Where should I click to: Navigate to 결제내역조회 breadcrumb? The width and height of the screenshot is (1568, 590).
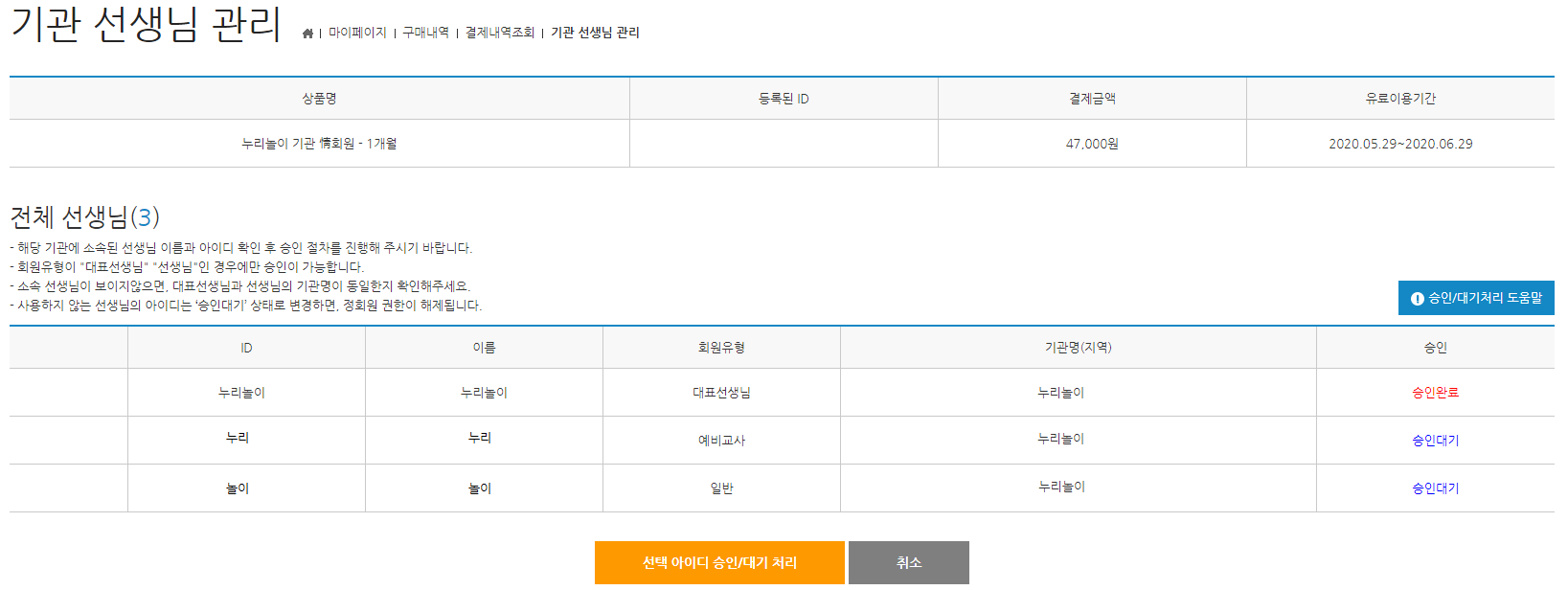tap(499, 33)
